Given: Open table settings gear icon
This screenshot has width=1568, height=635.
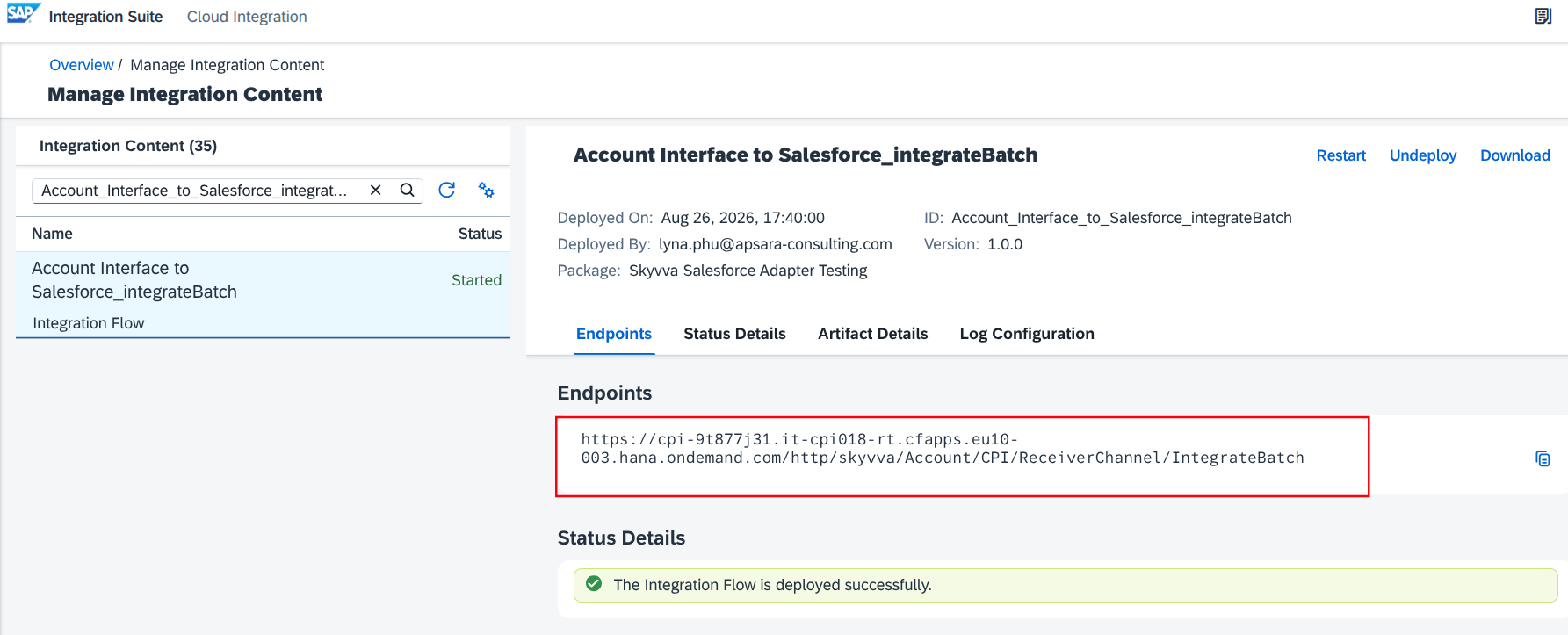Looking at the screenshot, I should (x=486, y=190).
